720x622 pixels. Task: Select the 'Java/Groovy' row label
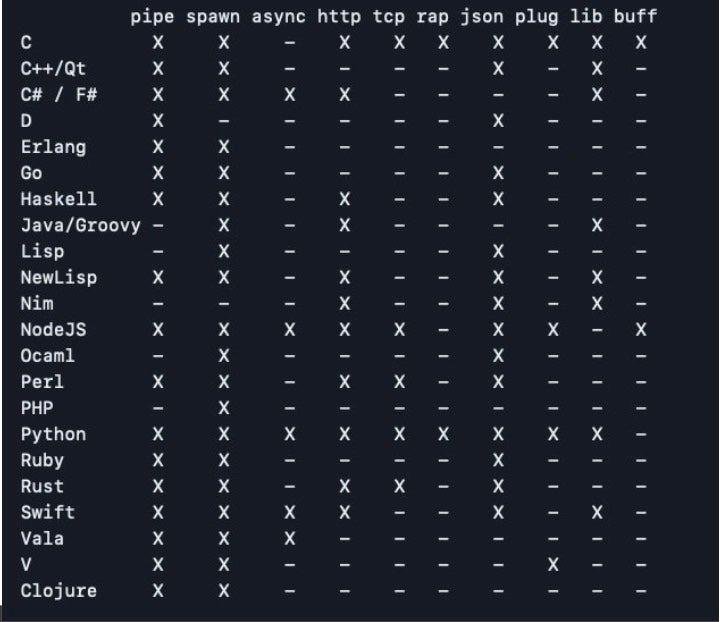pyautogui.click(x=80, y=225)
